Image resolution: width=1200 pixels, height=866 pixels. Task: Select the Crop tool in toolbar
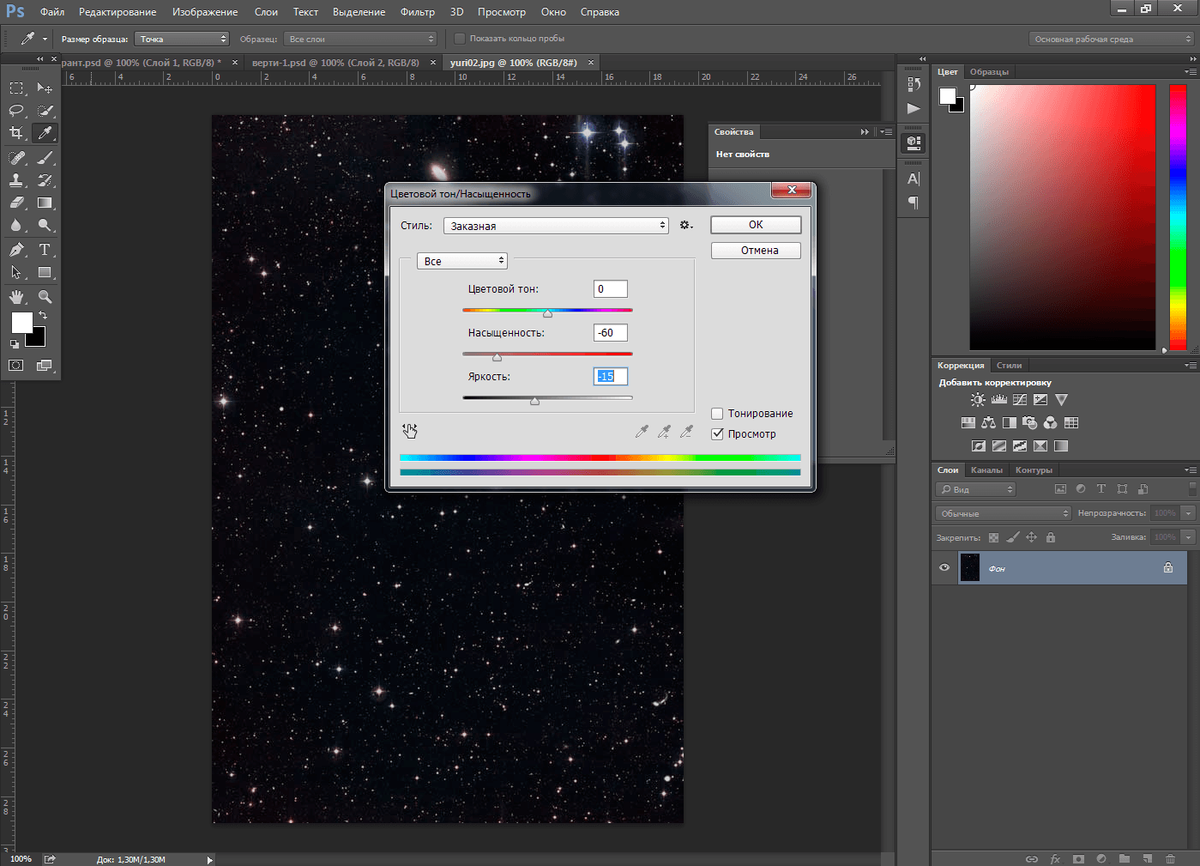[17, 133]
